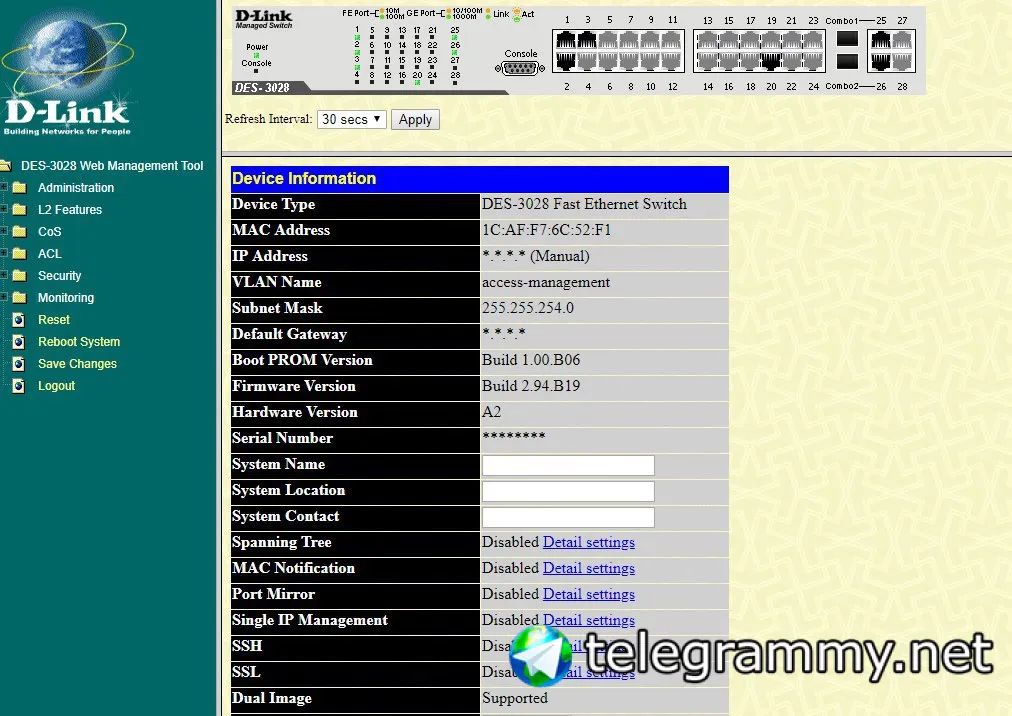
Task: Click port 3 on the switch panel
Action: coord(587,41)
